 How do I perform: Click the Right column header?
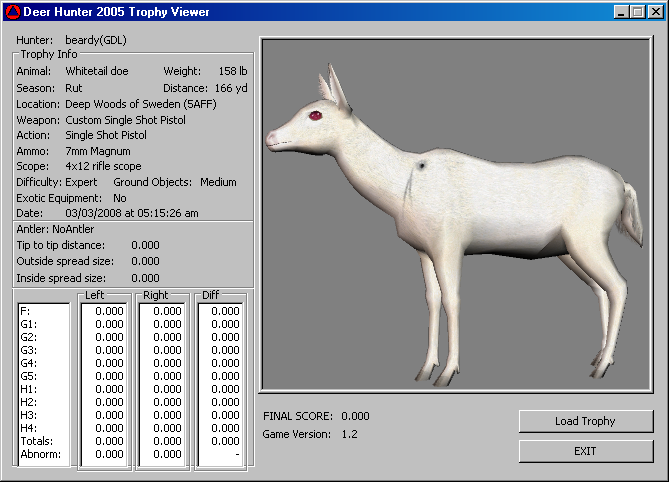coord(156,295)
